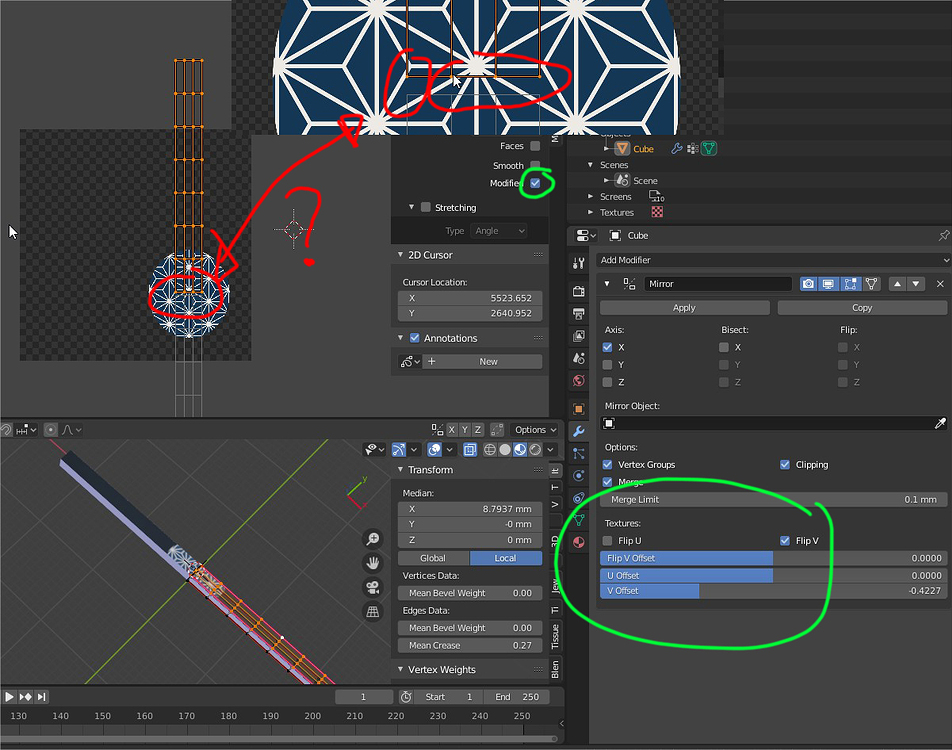Screen dimensions: 952x750
Task: Open the World properties tab
Action: click(x=579, y=381)
